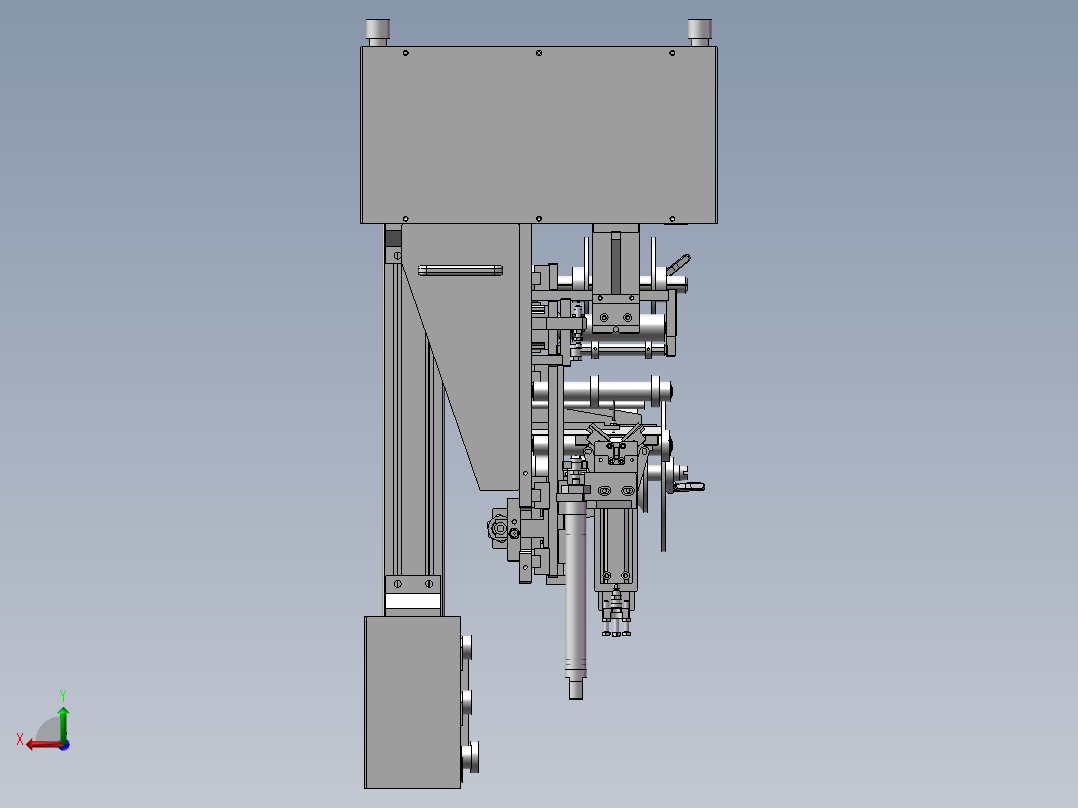Select the rectangular box at the model's bottom
The height and width of the screenshot is (808, 1078).
[412, 702]
